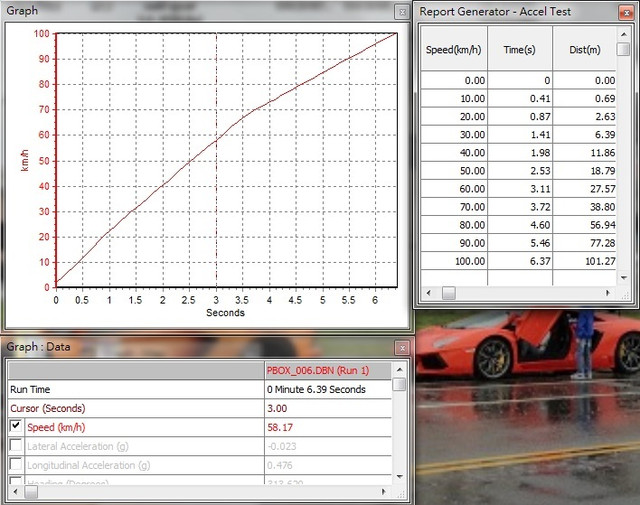The width and height of the screenshot is (640, 505).
Task: Enable the Lateral Acceleration (g) checkbox
Action: (16, 445)
